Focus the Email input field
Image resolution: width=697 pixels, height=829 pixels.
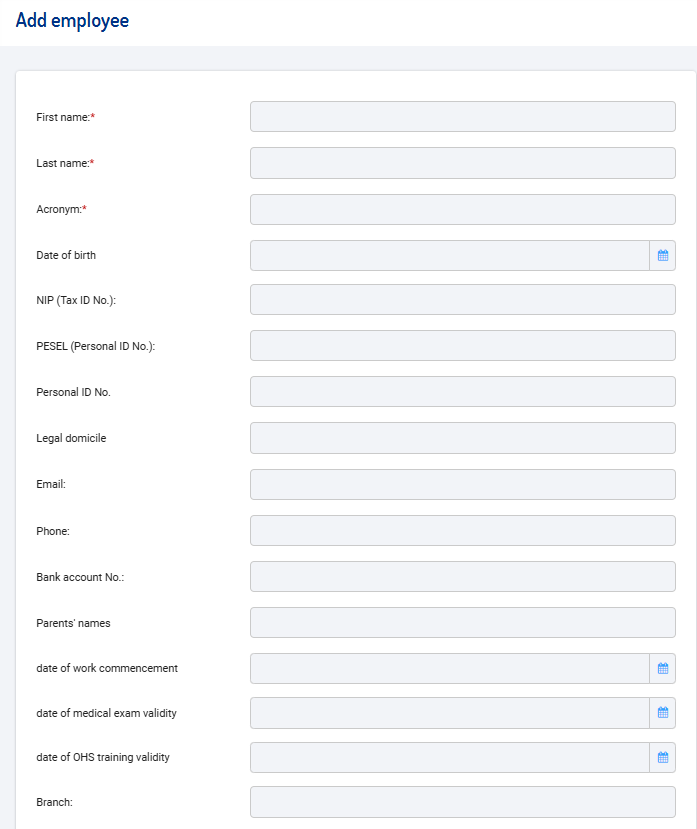(463, 484)
